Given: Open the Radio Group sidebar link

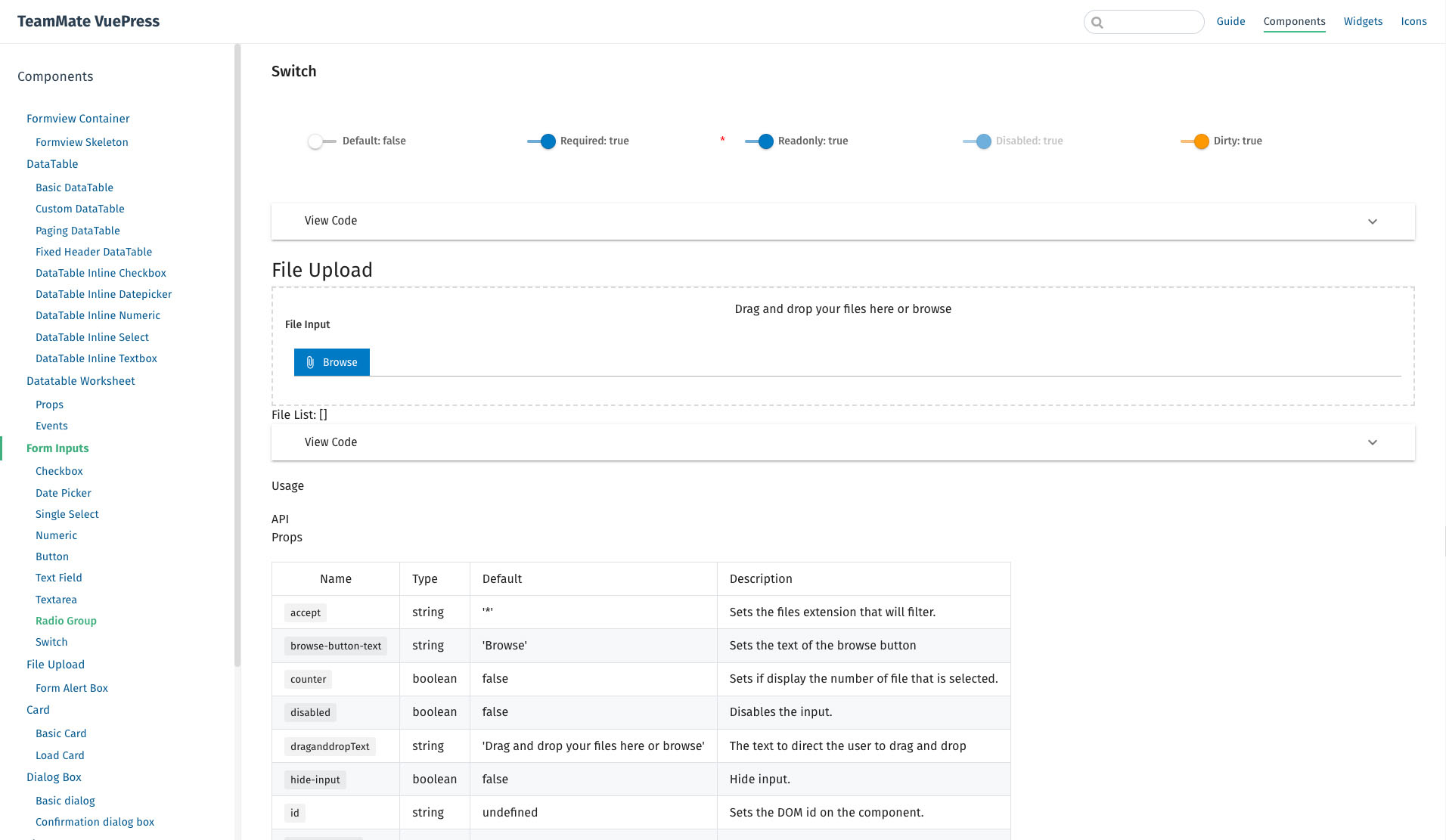Looking at the screenshot, I should click(x=66, y=621).
